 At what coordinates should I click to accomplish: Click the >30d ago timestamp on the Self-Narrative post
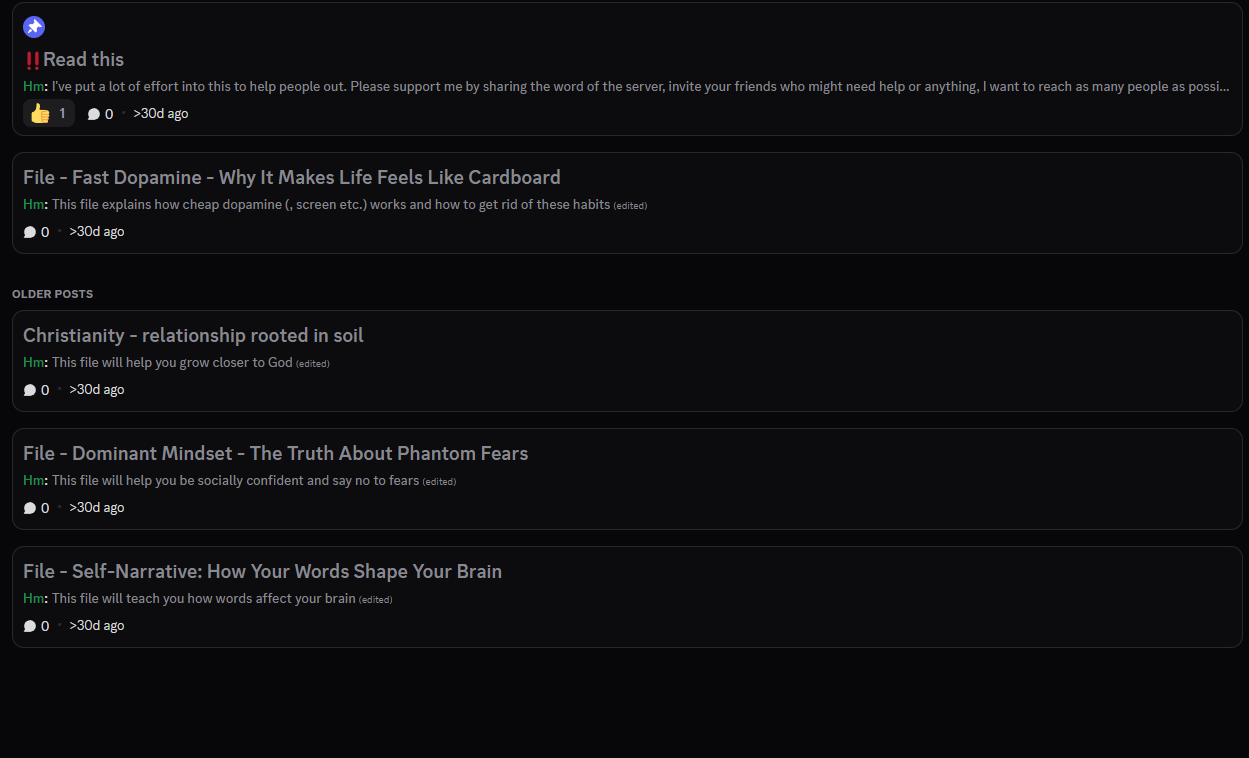97,626
